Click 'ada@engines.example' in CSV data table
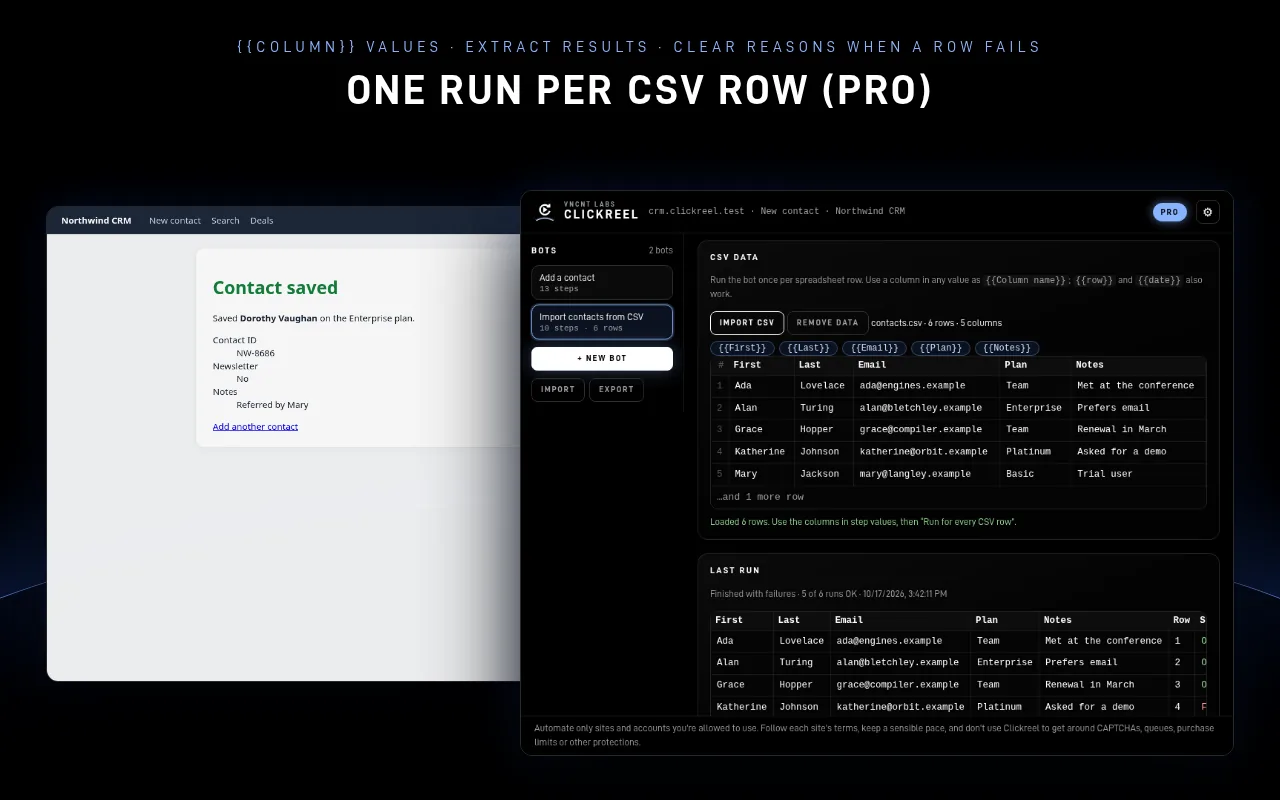The width and height of the screenshot is (1280, 800). point(912,386)
